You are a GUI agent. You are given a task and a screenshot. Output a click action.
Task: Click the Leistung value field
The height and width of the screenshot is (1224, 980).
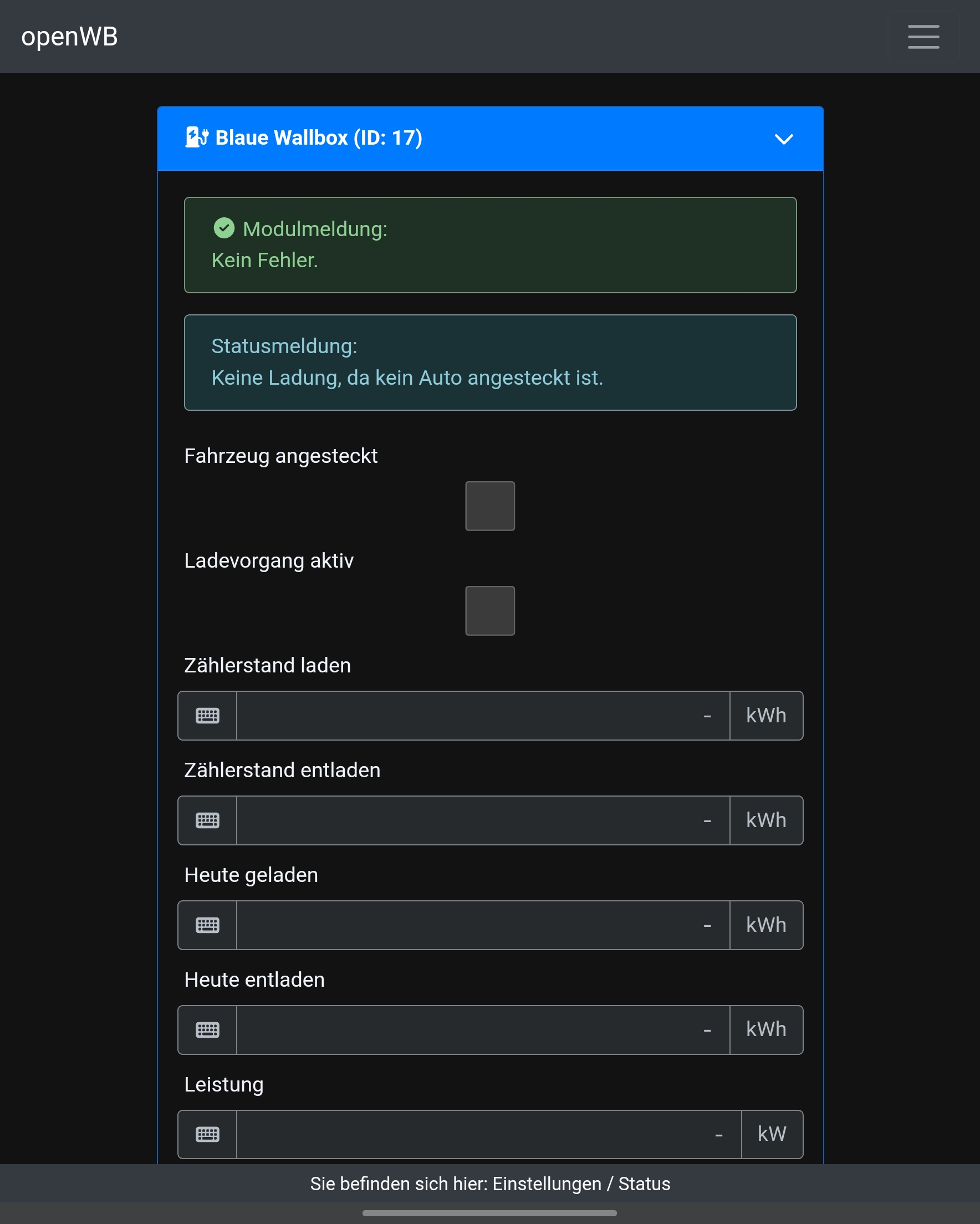tap(488, 1134)
